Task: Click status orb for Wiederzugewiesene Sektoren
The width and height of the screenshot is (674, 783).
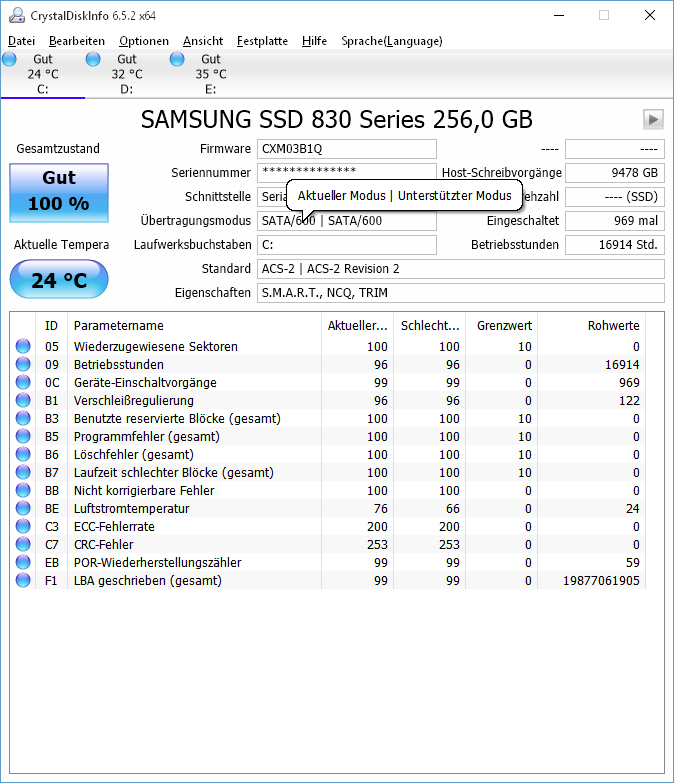Action: 23,346
